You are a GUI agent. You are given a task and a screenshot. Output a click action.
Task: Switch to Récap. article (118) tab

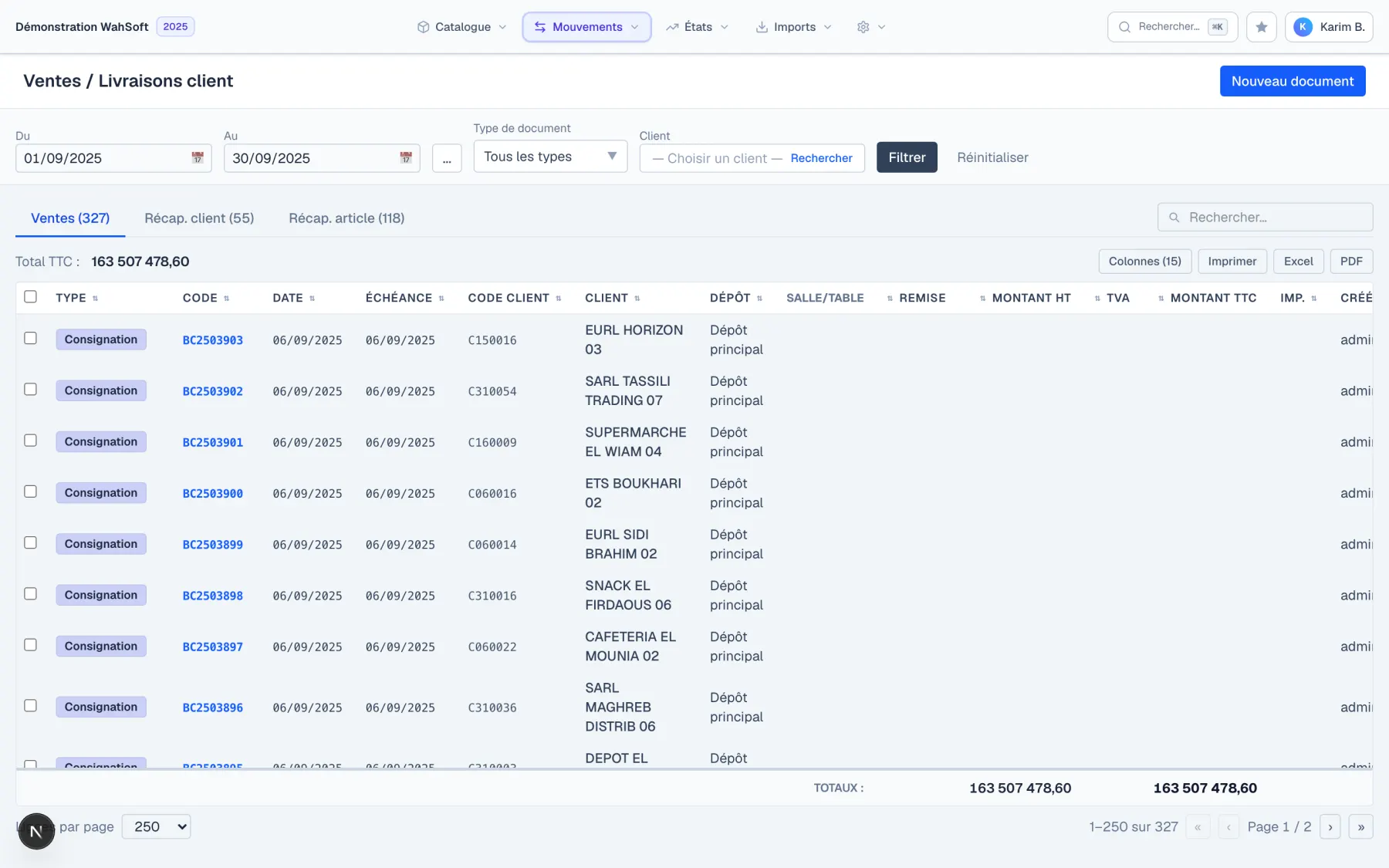[x=346, y=218]
